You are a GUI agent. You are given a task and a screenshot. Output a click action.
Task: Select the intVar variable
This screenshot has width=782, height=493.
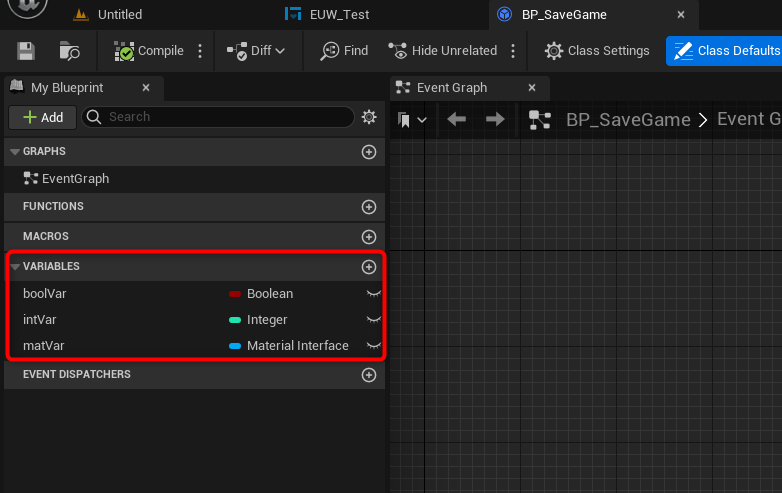[x=39, y=320]
